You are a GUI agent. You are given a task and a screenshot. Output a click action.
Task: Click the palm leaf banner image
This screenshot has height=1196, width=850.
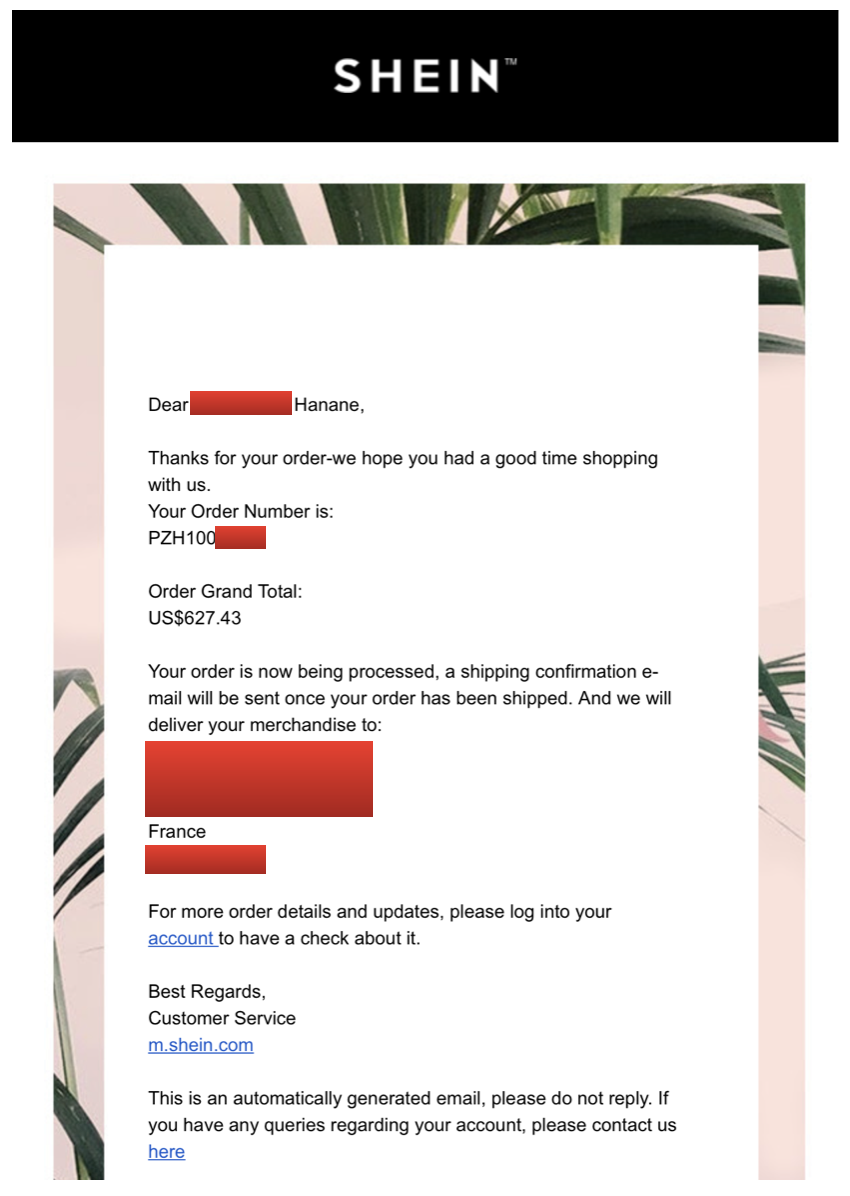[429, 214]
